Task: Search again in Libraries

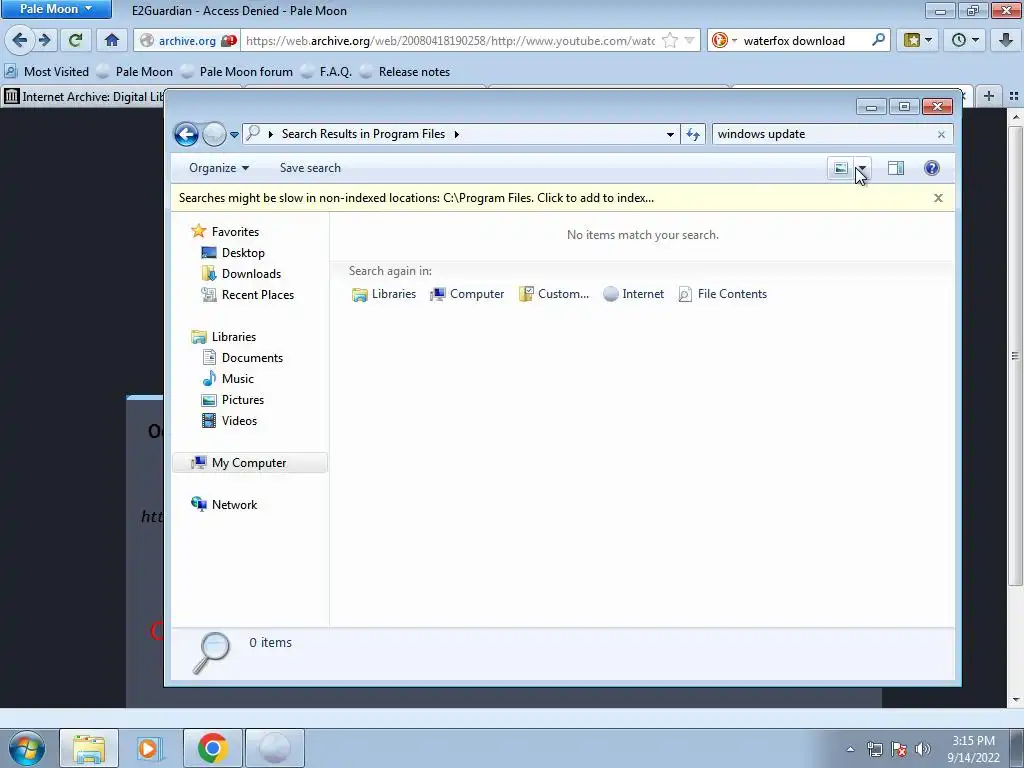Action: coord(383,295)
